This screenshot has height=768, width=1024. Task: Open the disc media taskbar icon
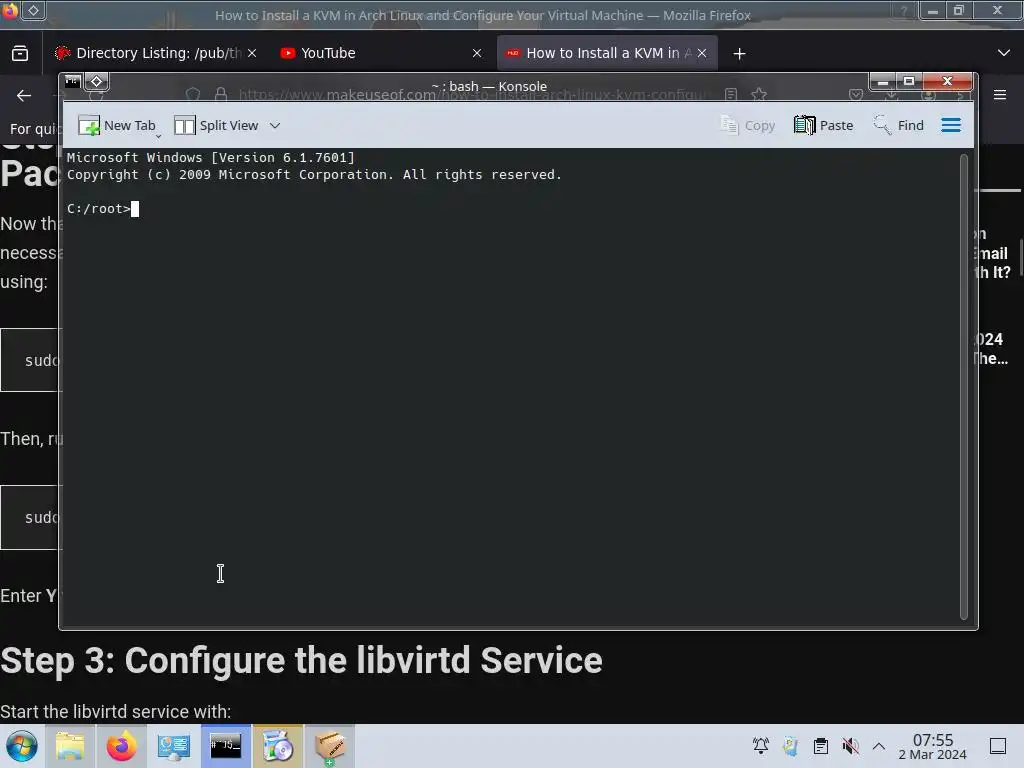tap(278, 746)
